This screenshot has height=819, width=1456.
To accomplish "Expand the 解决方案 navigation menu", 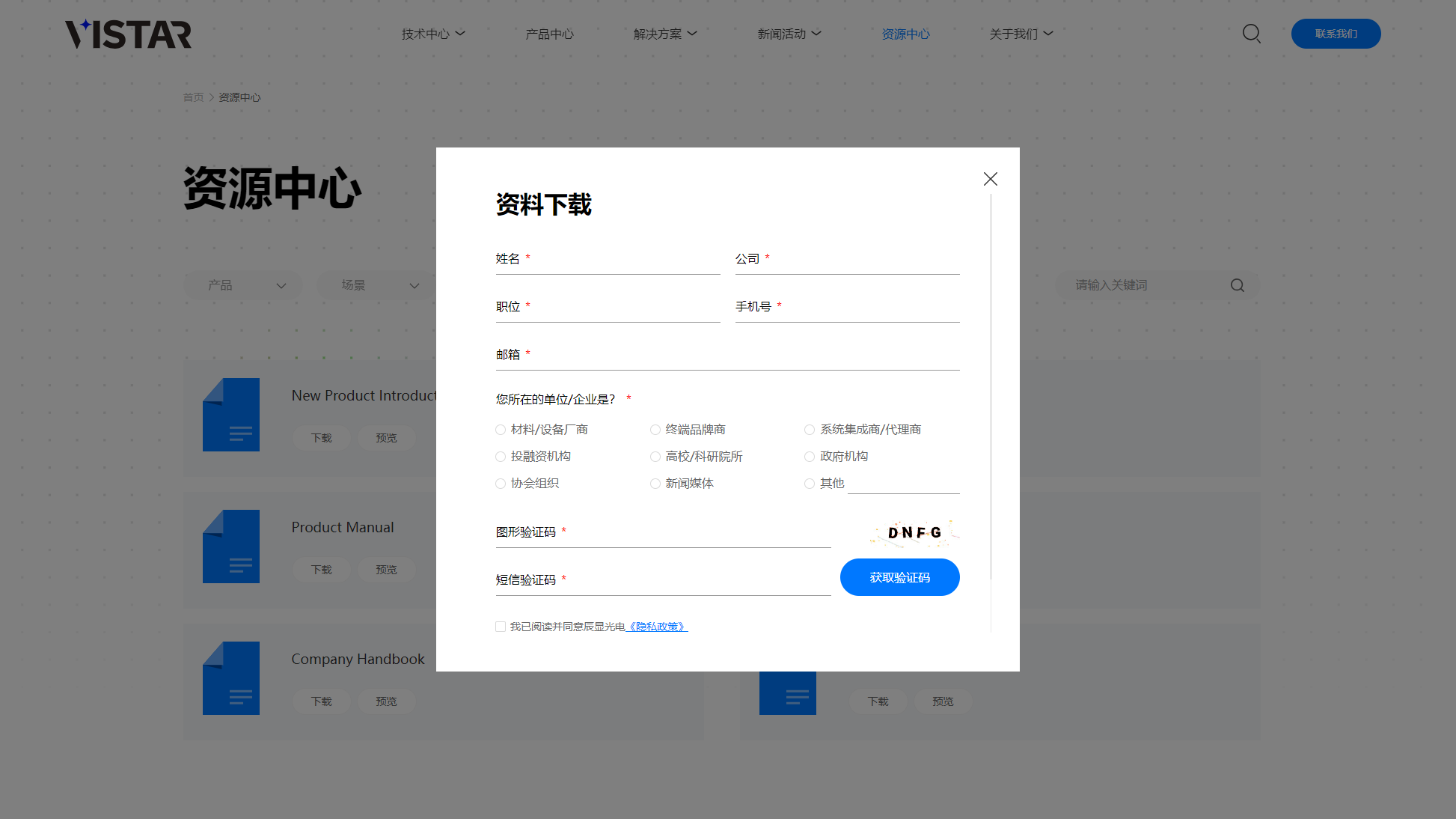I will (664, 34).
